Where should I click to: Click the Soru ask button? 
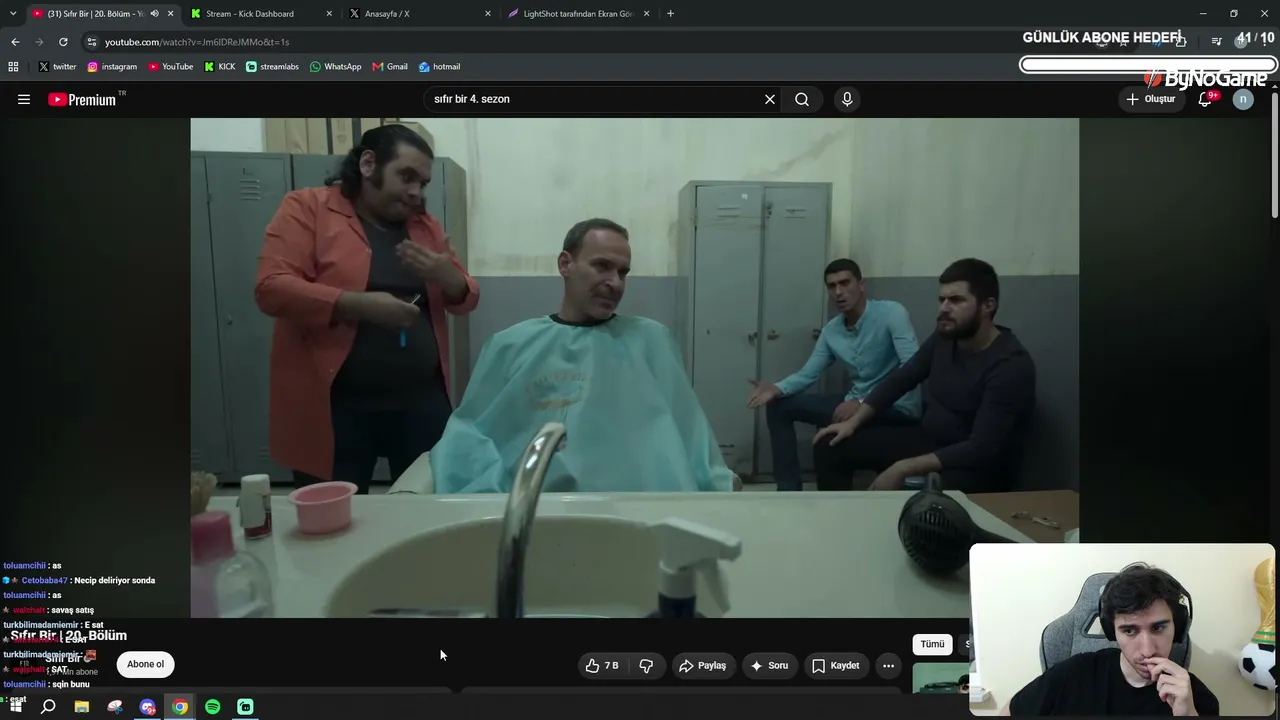coord(769,665)
